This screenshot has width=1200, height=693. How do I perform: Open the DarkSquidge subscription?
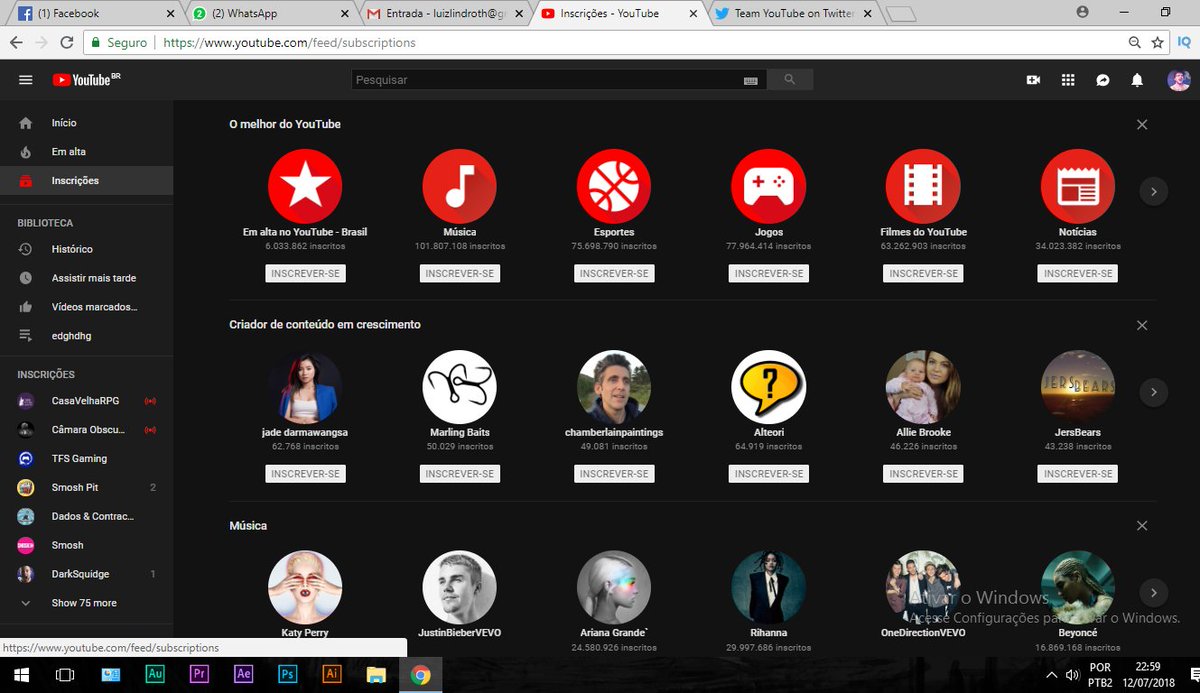coord(86,575)
